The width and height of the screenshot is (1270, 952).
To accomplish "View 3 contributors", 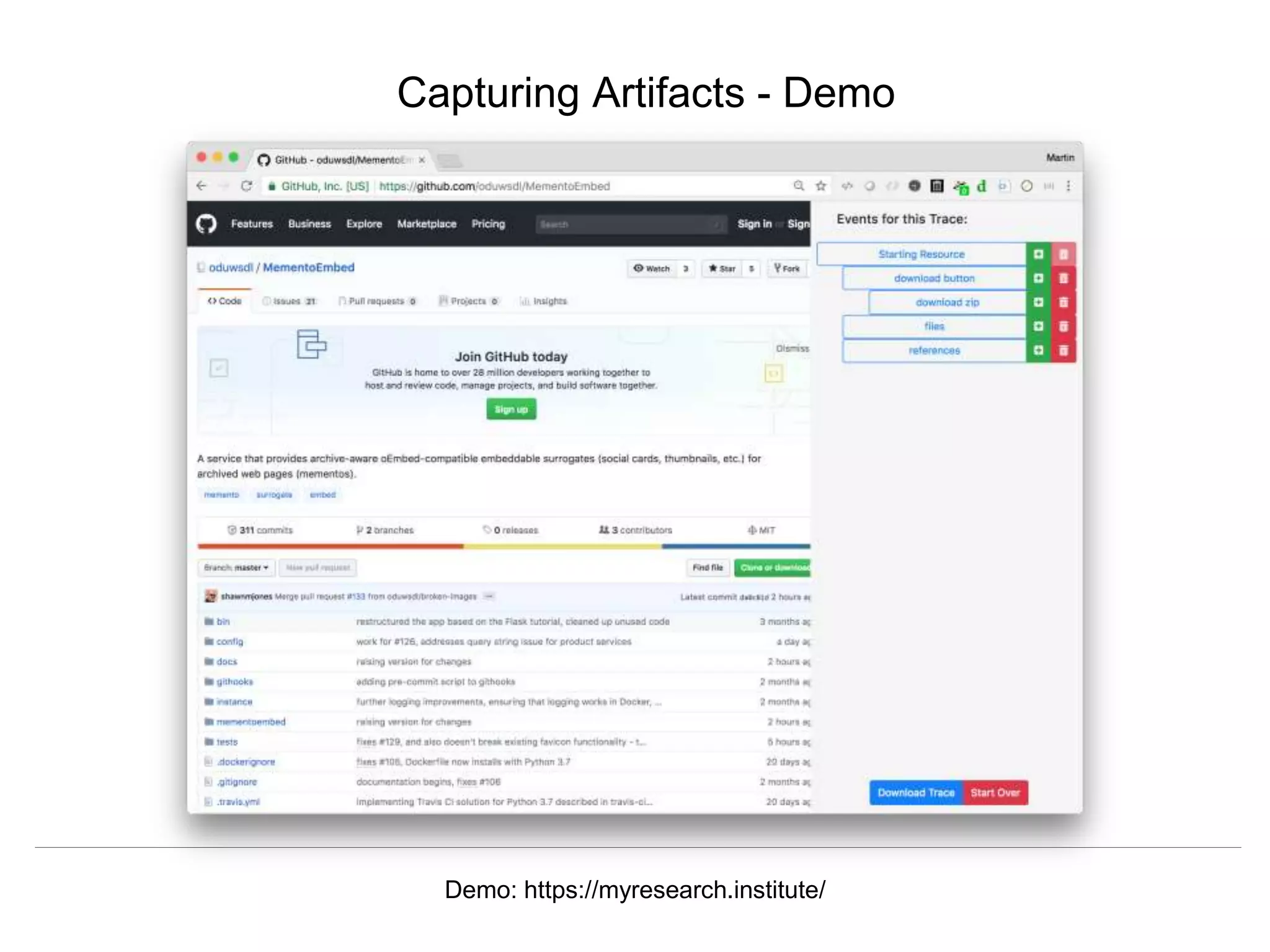I will [x=636, y=530].
